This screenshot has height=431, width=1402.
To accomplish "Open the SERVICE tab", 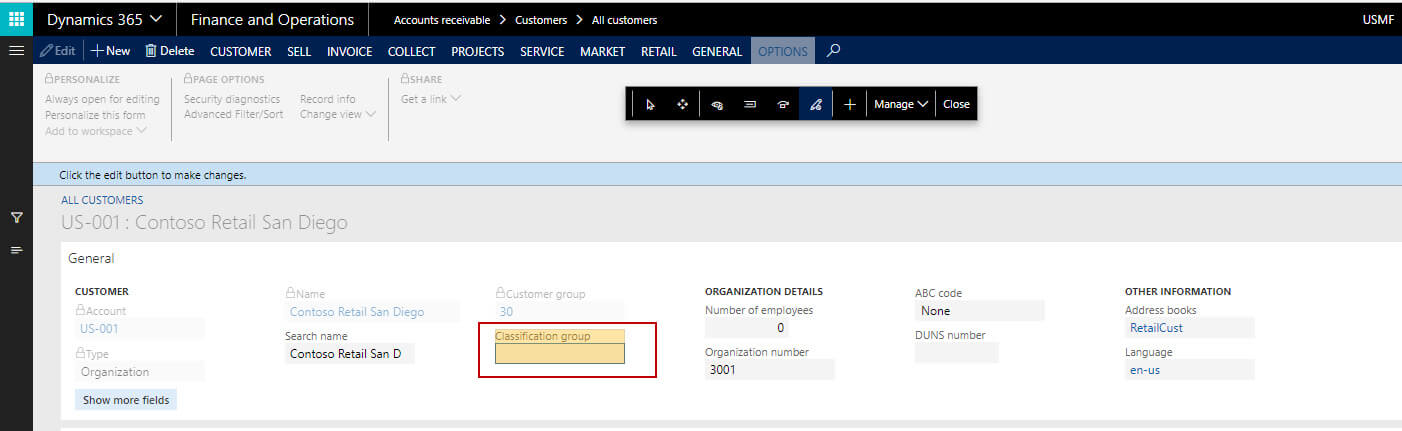I will [x=542, y=51].
